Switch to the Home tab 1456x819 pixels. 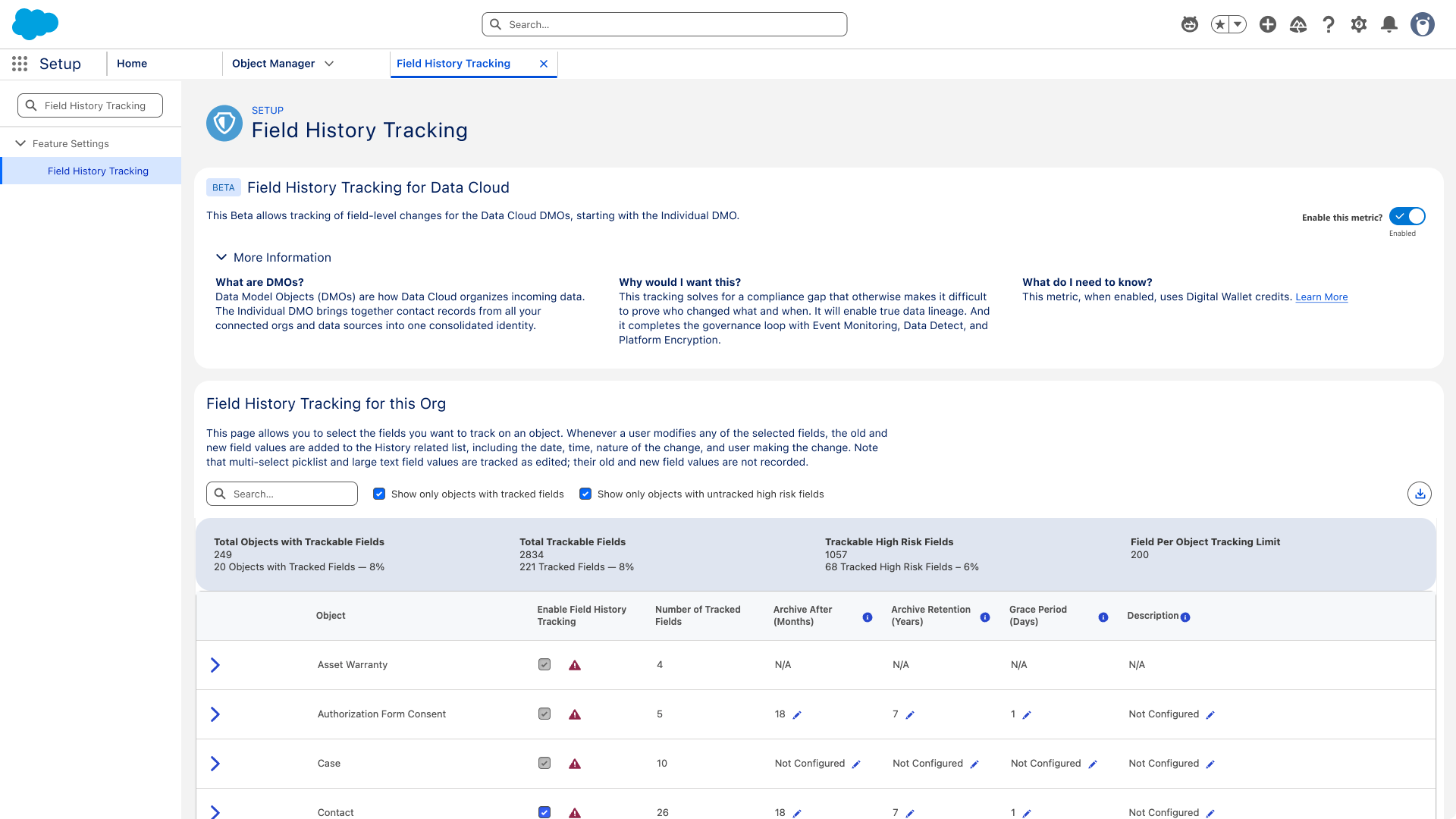pos(132,64)
